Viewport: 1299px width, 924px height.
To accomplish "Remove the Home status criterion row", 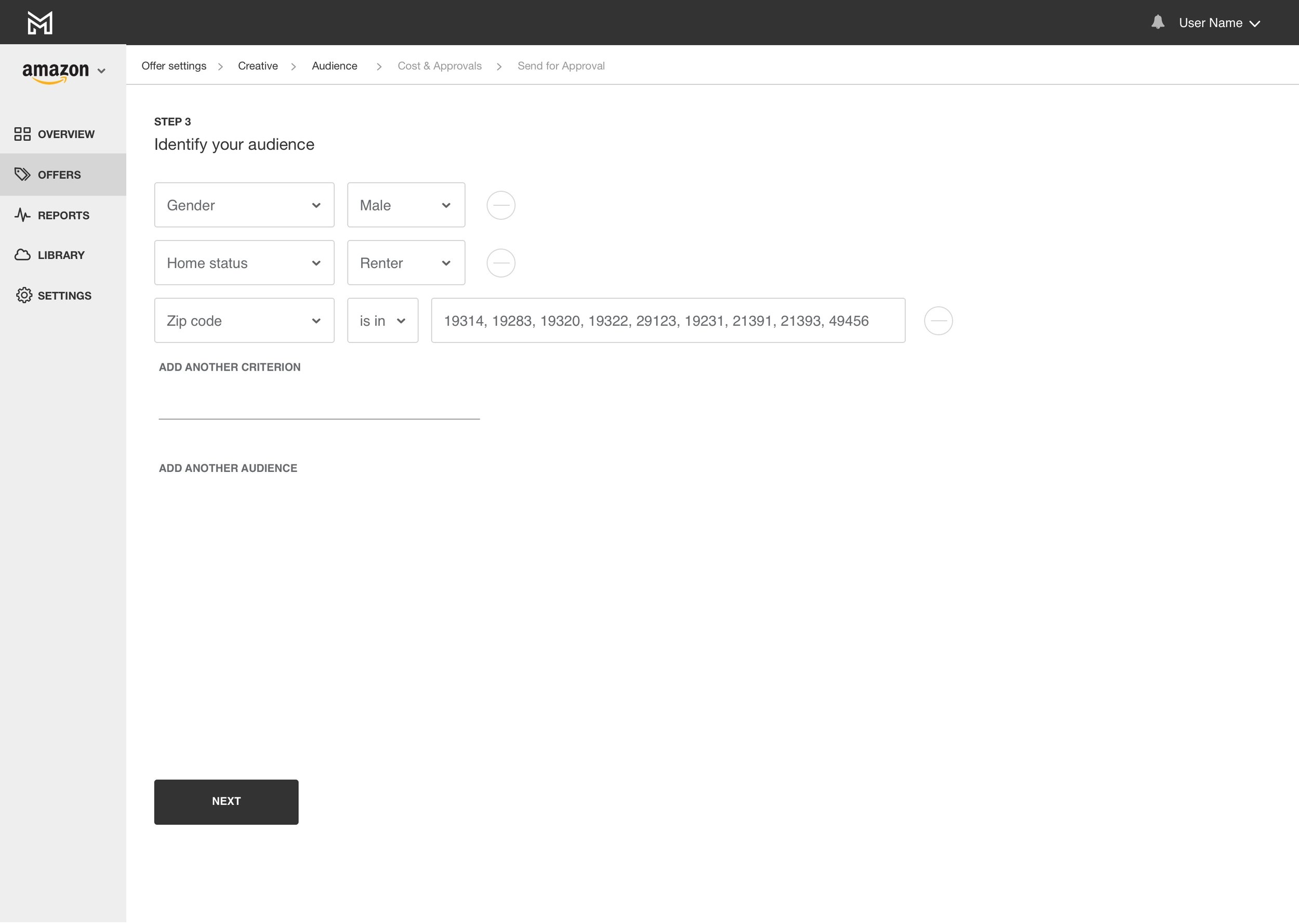I will (x=500, y=263).
